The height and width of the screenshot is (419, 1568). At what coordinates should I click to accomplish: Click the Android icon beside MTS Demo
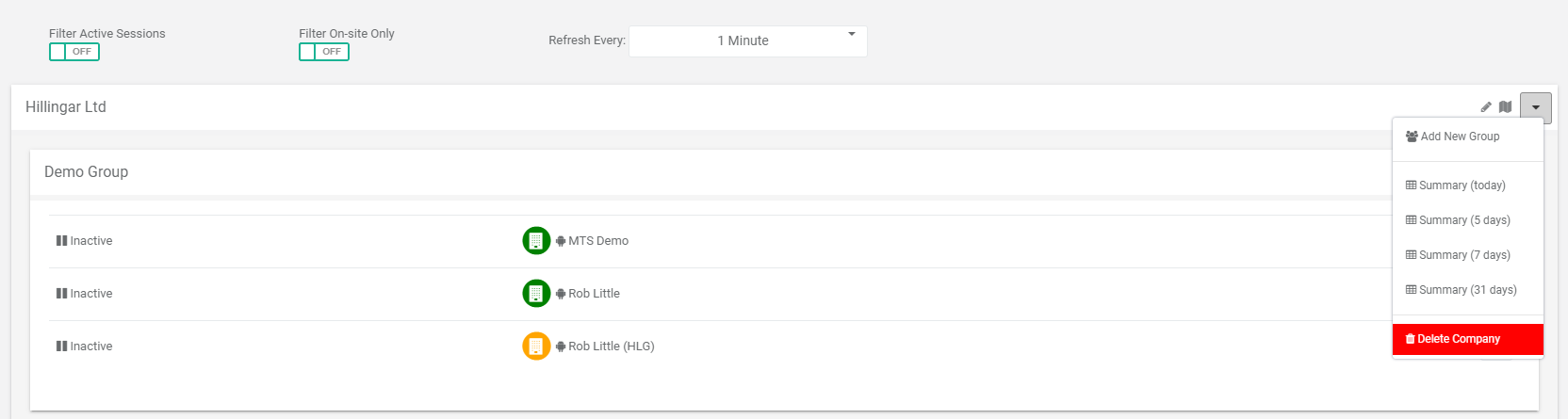(561, 241)
